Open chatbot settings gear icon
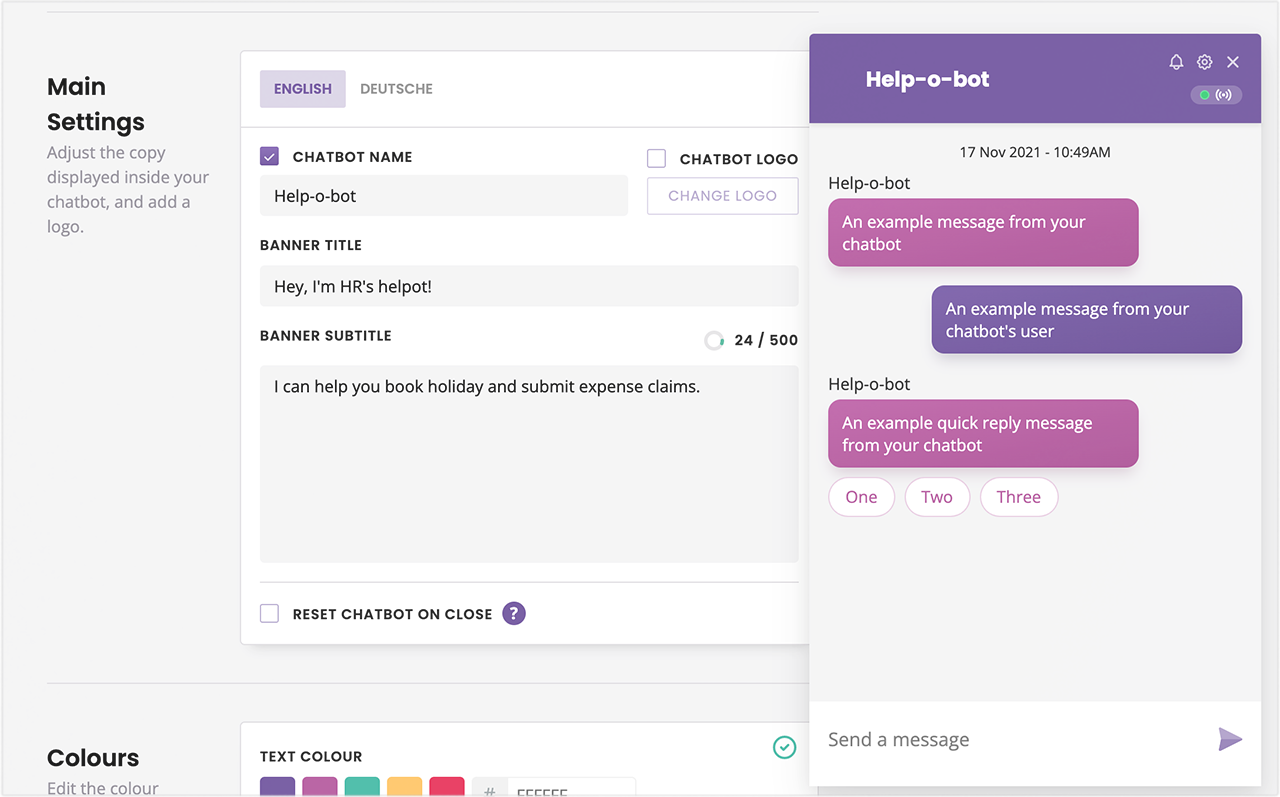1280x797 pixels. tap(1204, 62)
